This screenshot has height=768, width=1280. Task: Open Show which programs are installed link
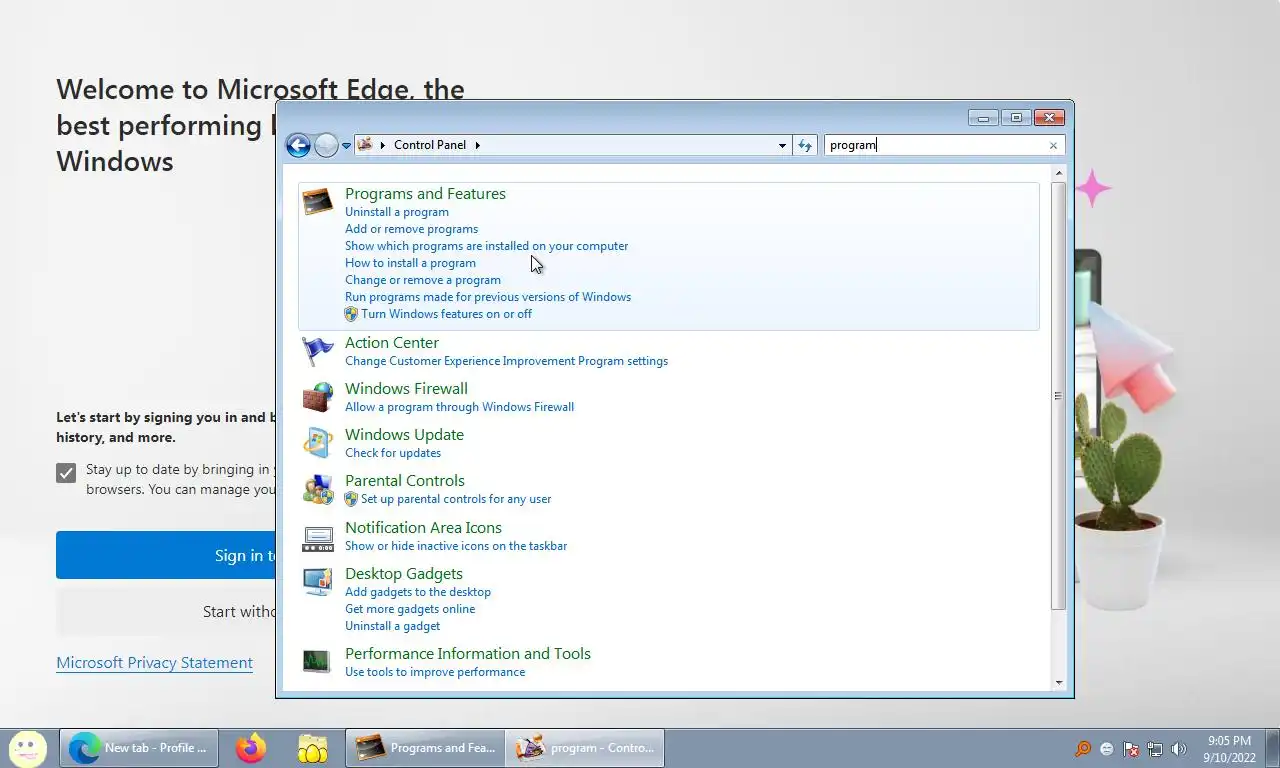coord(486,246)
